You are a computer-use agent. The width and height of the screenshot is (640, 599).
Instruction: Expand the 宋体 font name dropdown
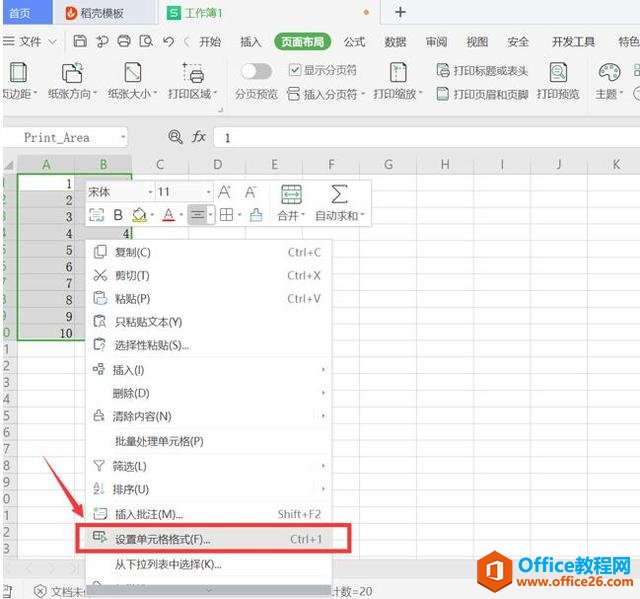pyautogui.click(x=150, y=192)
